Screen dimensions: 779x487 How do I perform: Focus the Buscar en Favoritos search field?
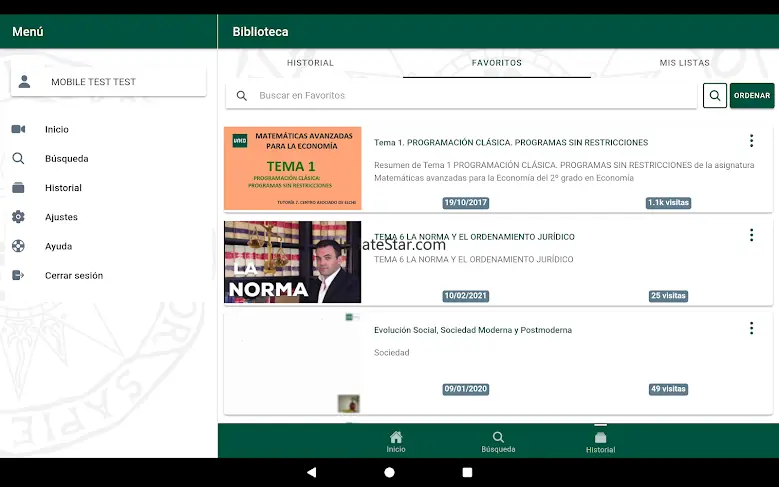tap(470, 96)
